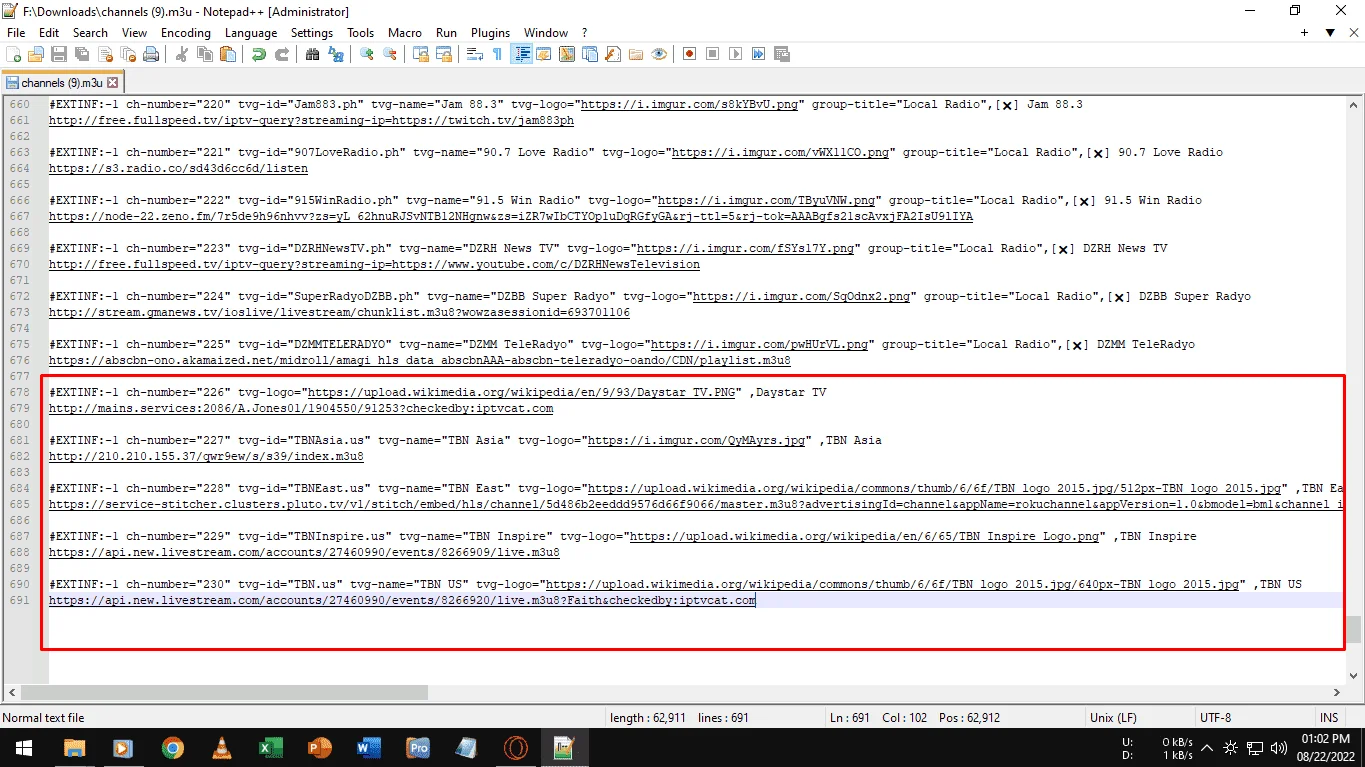Viewport: 1365px width, 767px height.
Task: Click the stream.gmanews.tv chunklist URL
Action: point(339,313)
